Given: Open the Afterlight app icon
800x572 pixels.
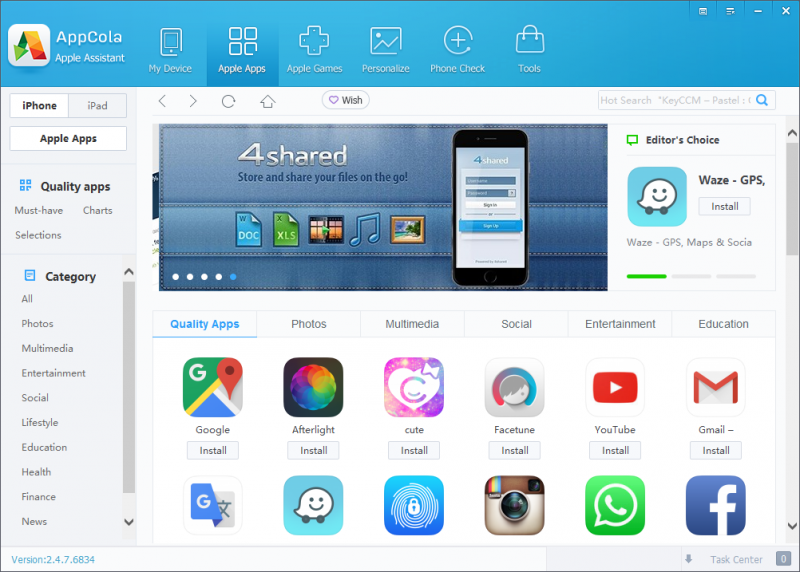Looking at the screenshot, I should point(313,387).
